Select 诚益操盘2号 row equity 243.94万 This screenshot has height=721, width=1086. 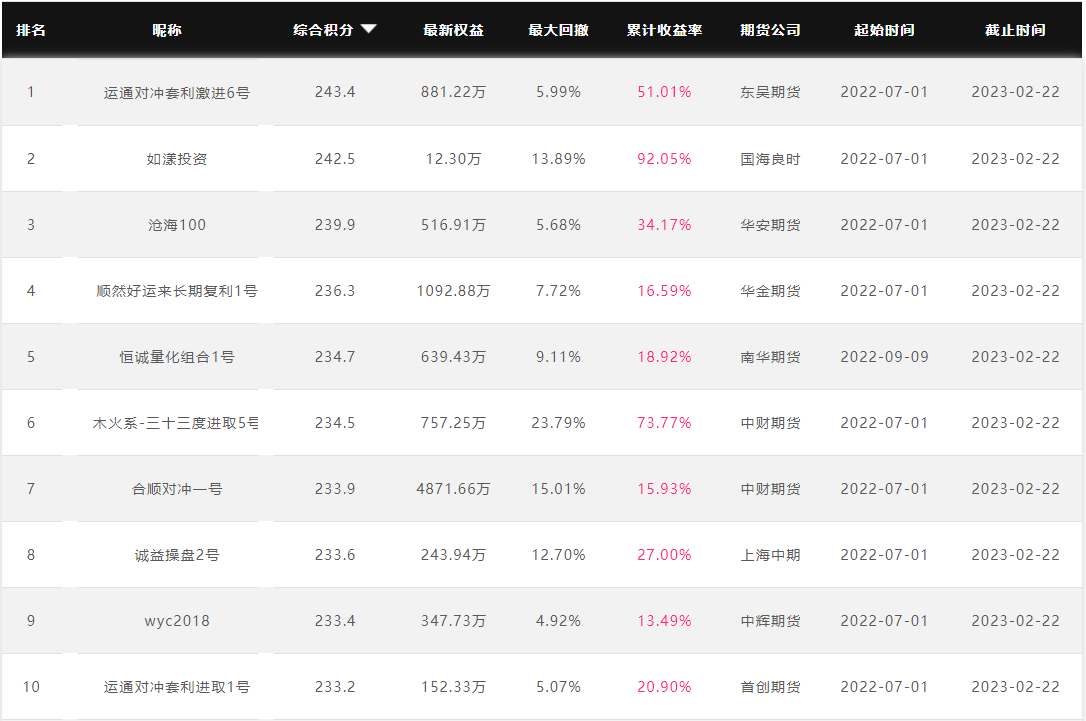(454, 555)
